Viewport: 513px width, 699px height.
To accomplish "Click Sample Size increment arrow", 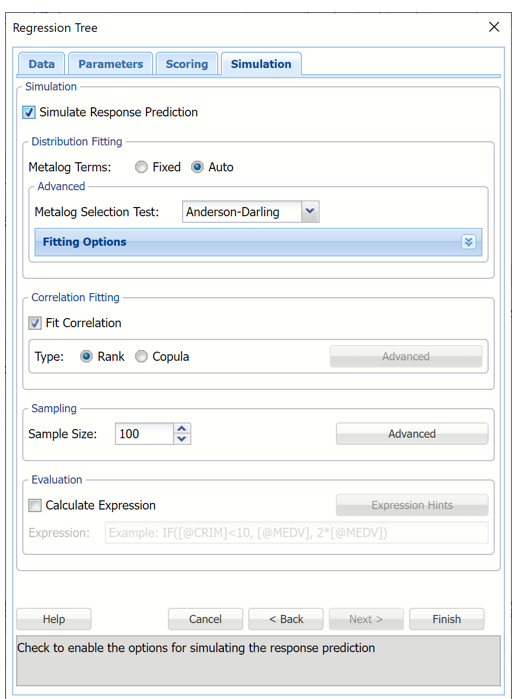I will [181, 428].
